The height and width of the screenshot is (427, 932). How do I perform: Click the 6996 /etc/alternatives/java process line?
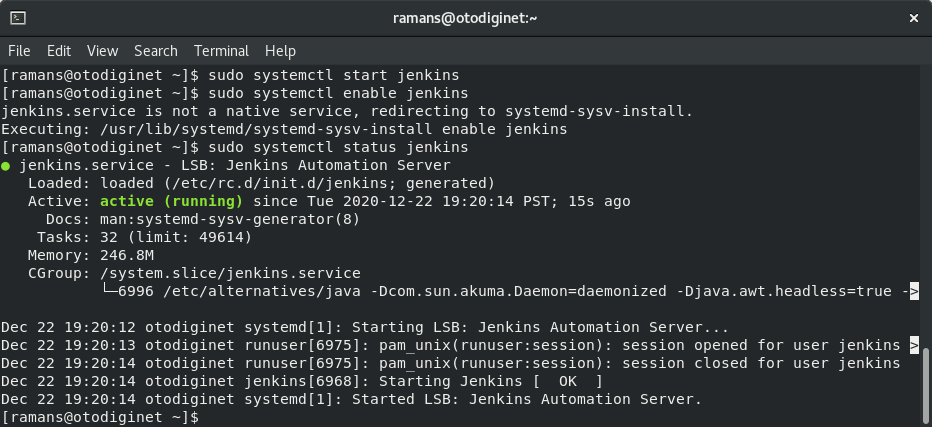(x=509, y=291)
